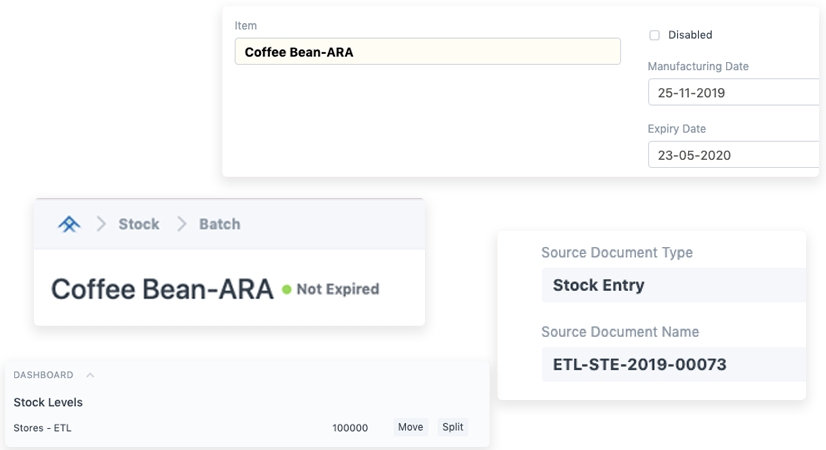Click the Item field Coffee Bean-ARA
826x450 pixels.
tap(427, 52)
